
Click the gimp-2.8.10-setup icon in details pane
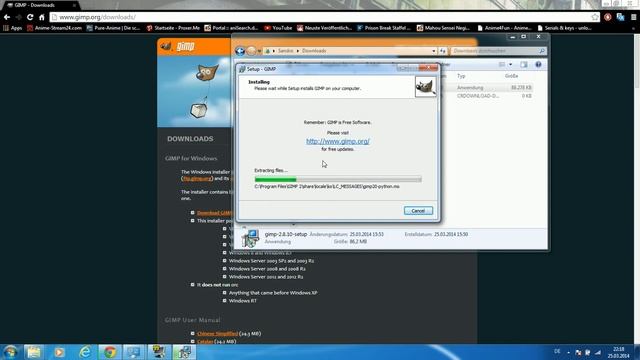[250, 238]
